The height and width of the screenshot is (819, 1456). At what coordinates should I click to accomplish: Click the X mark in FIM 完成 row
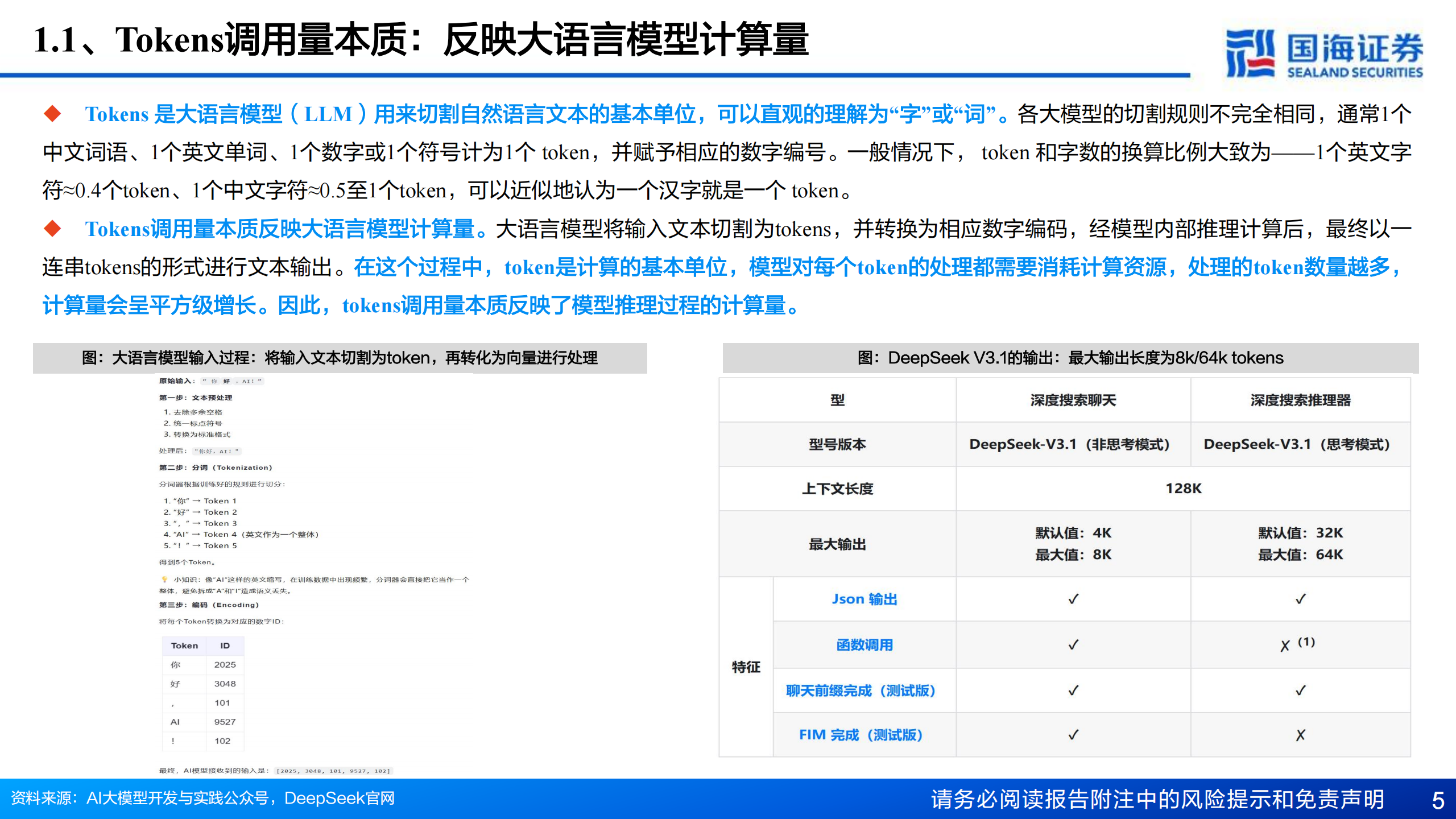click(1300, 735)
